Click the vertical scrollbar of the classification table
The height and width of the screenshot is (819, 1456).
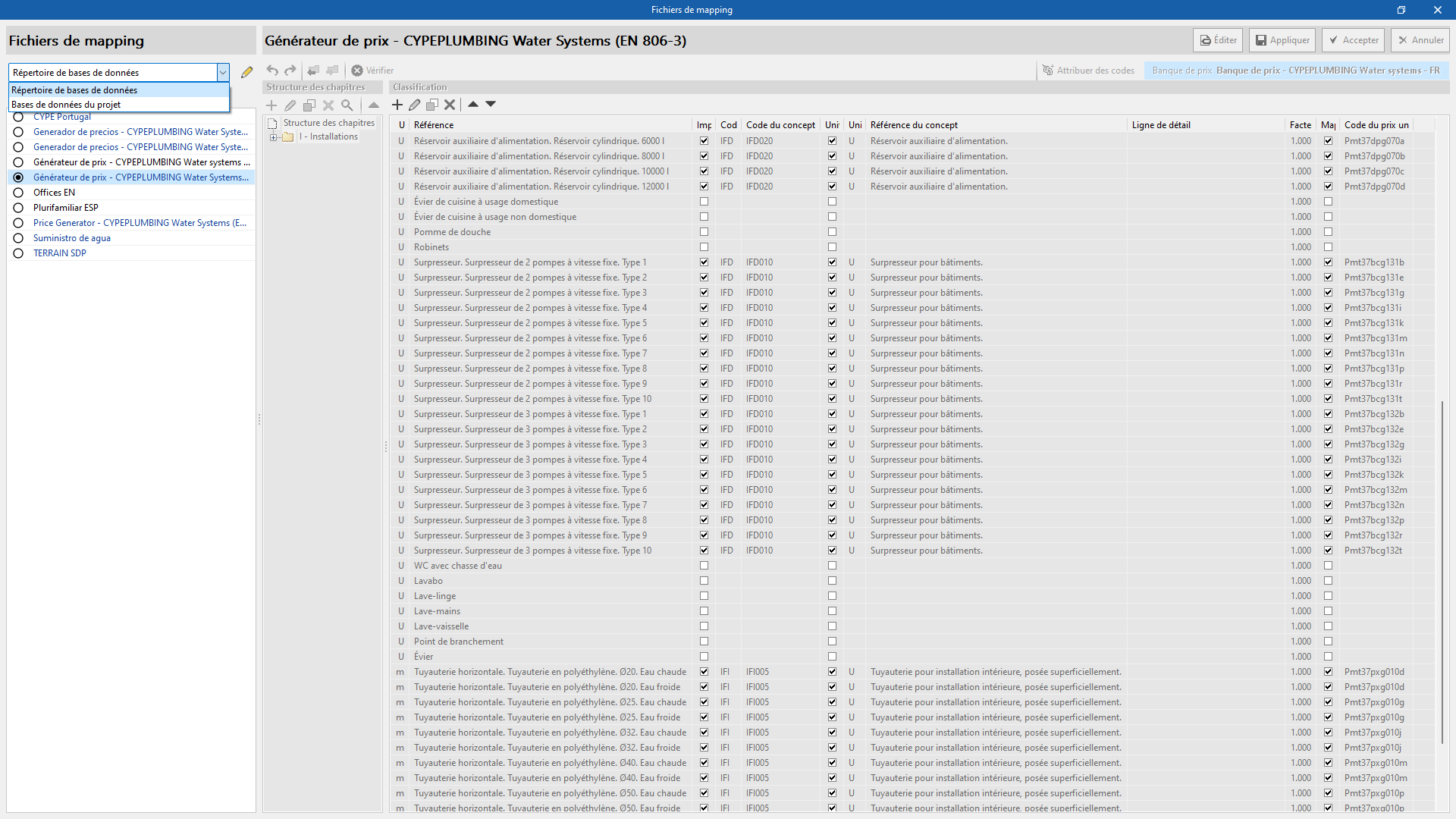(1442, 573)
